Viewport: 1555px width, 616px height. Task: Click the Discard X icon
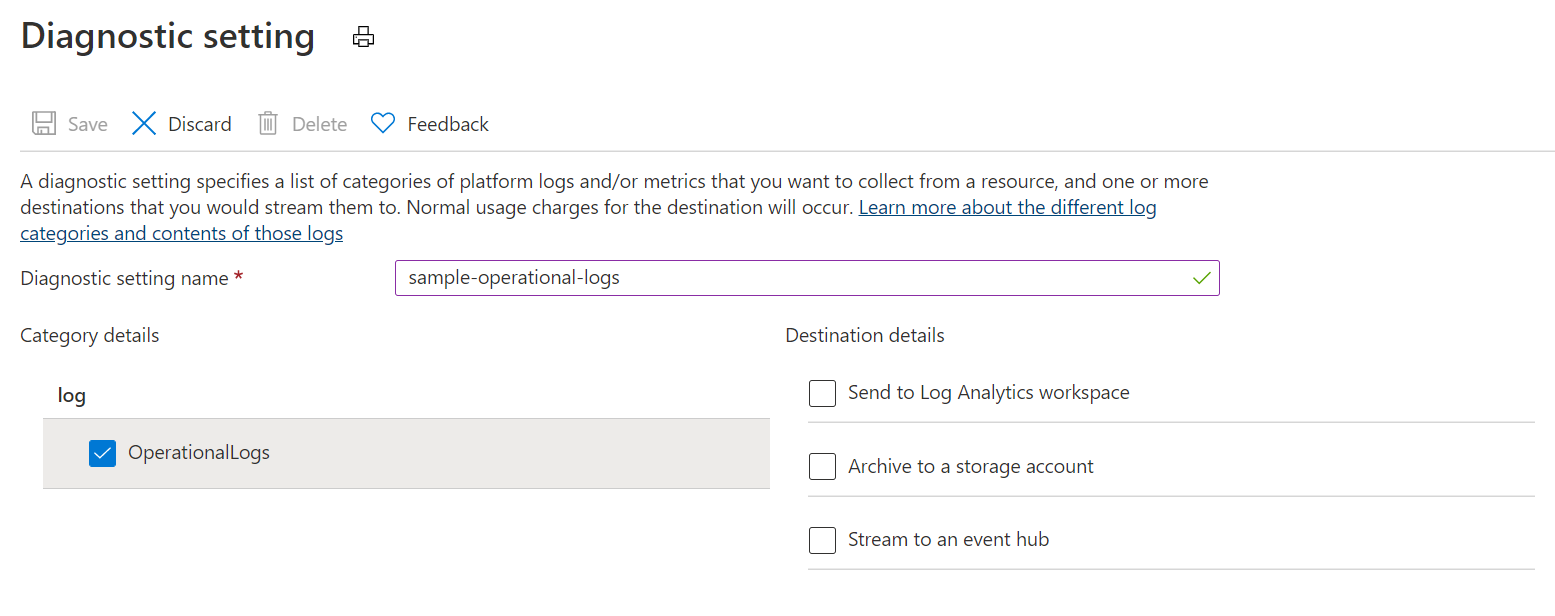tap(145, 124)
